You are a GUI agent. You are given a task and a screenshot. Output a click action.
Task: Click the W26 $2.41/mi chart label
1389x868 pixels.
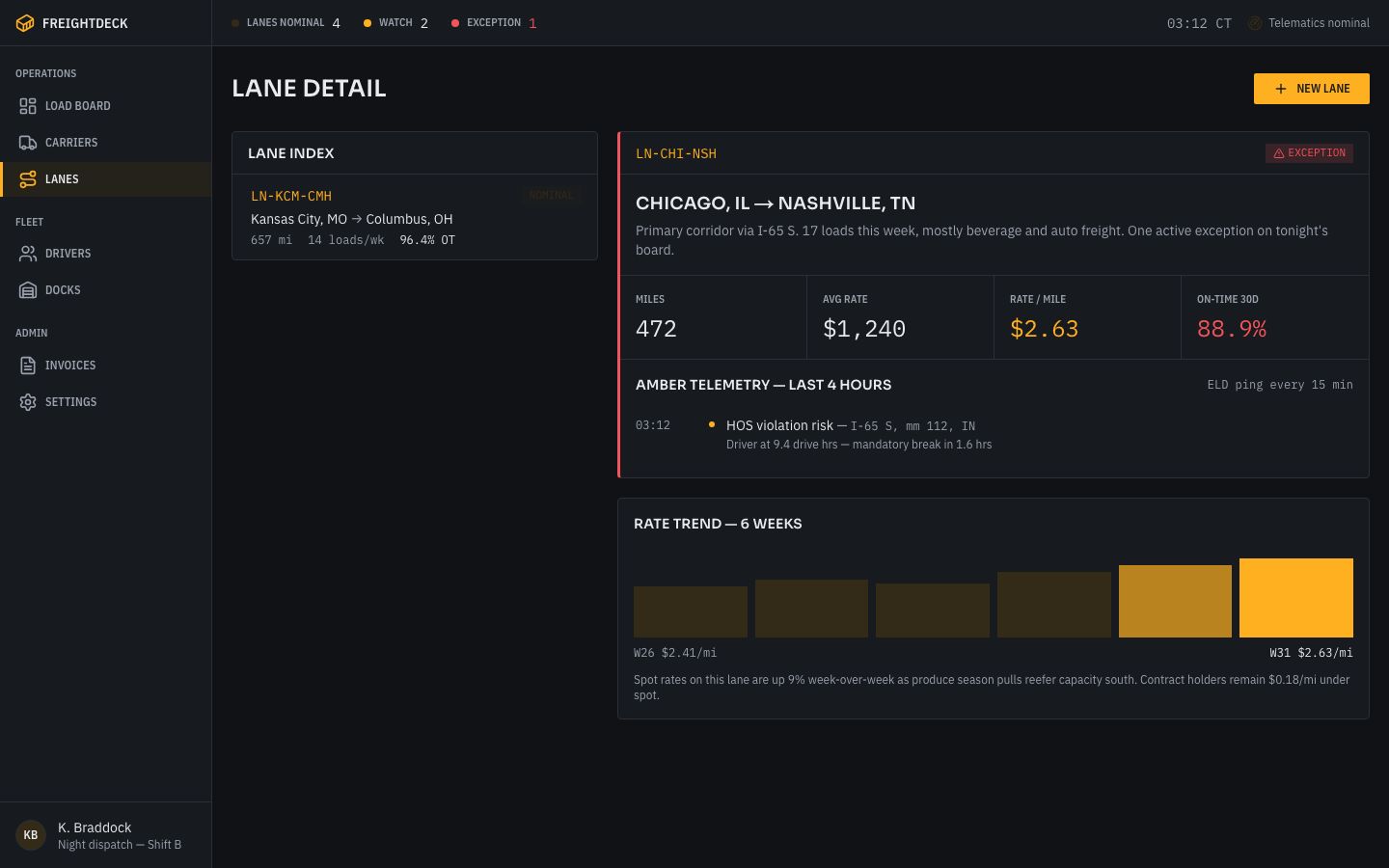coord(675,653)
